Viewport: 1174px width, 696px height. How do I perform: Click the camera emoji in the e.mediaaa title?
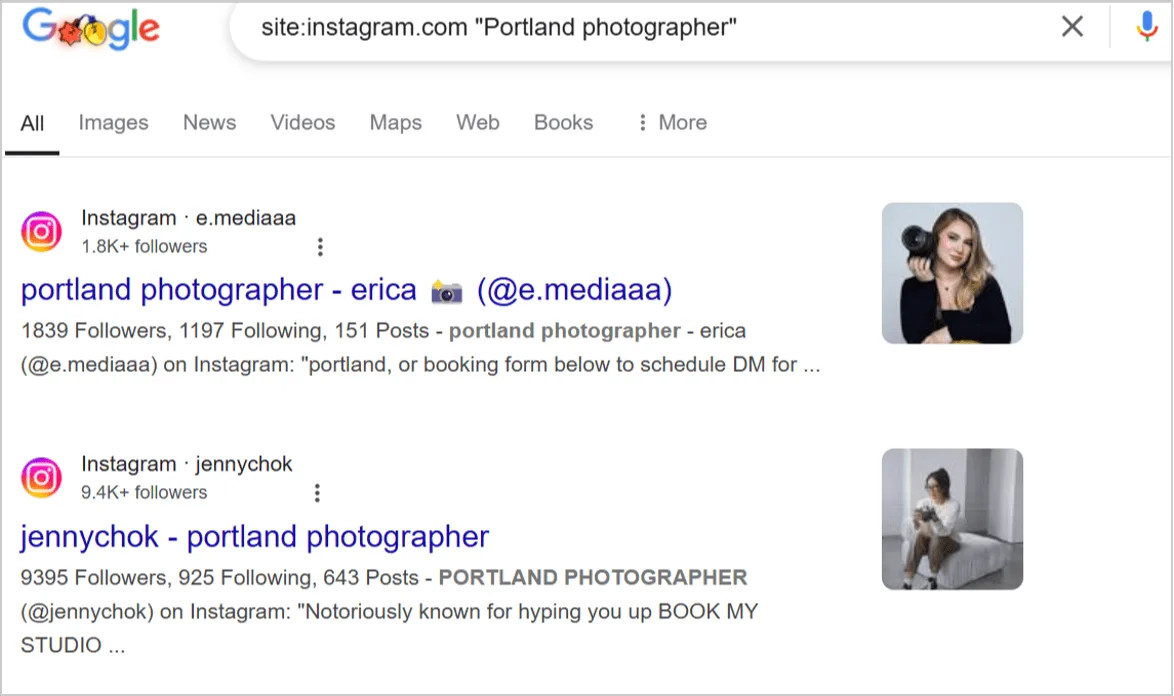point(449,290)
